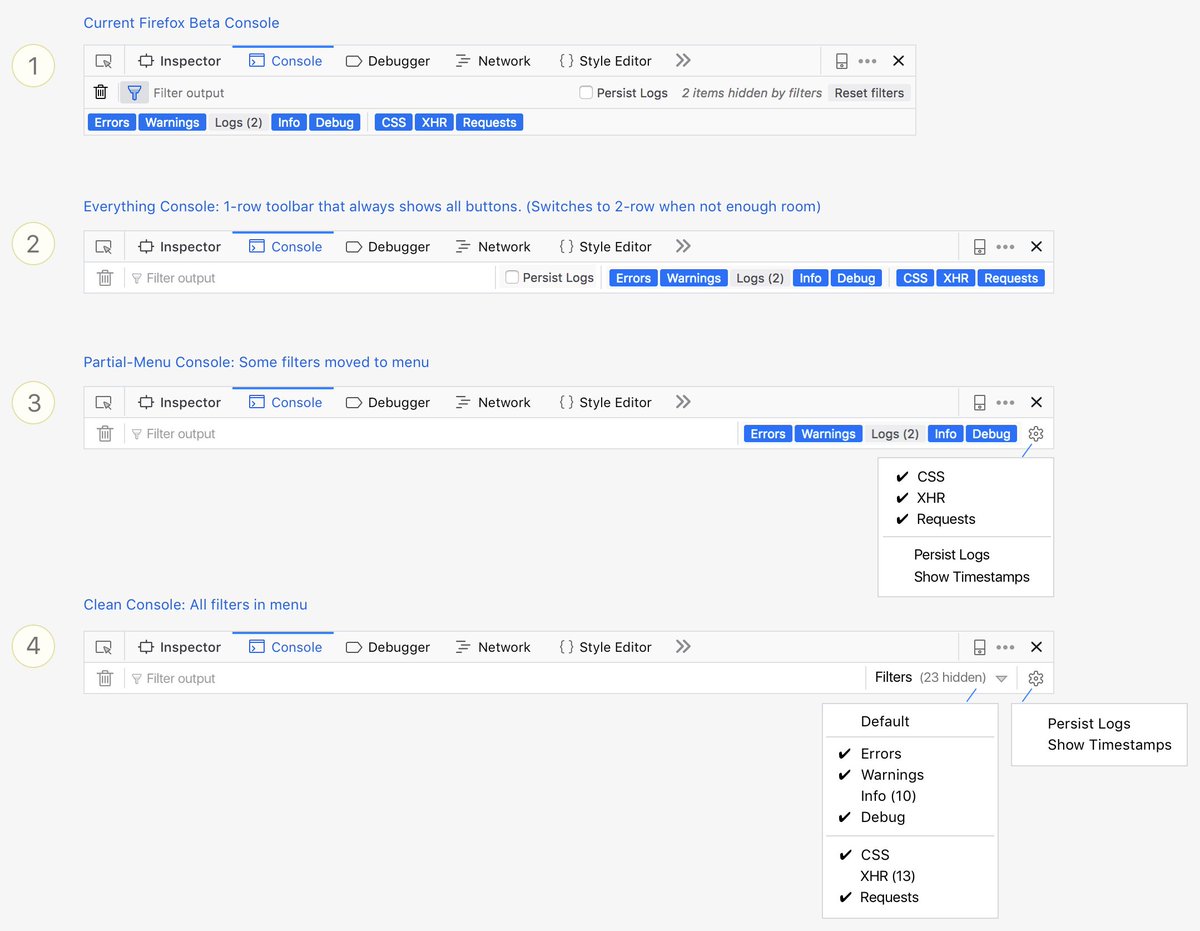
Task: Click Filter output field in mockup 4
Action: point(495,678)
